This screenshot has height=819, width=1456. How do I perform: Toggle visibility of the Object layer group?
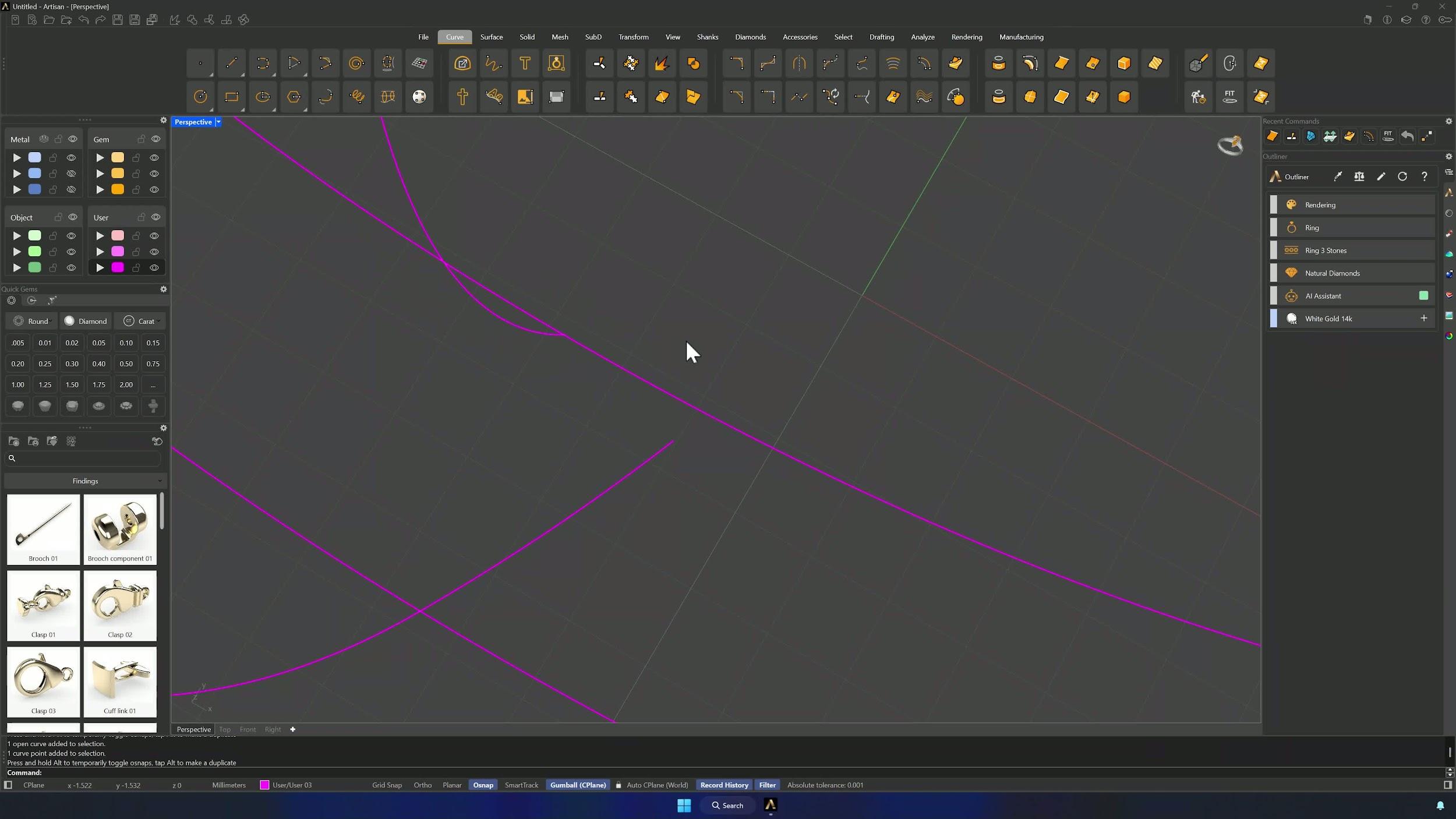point(73,217)
